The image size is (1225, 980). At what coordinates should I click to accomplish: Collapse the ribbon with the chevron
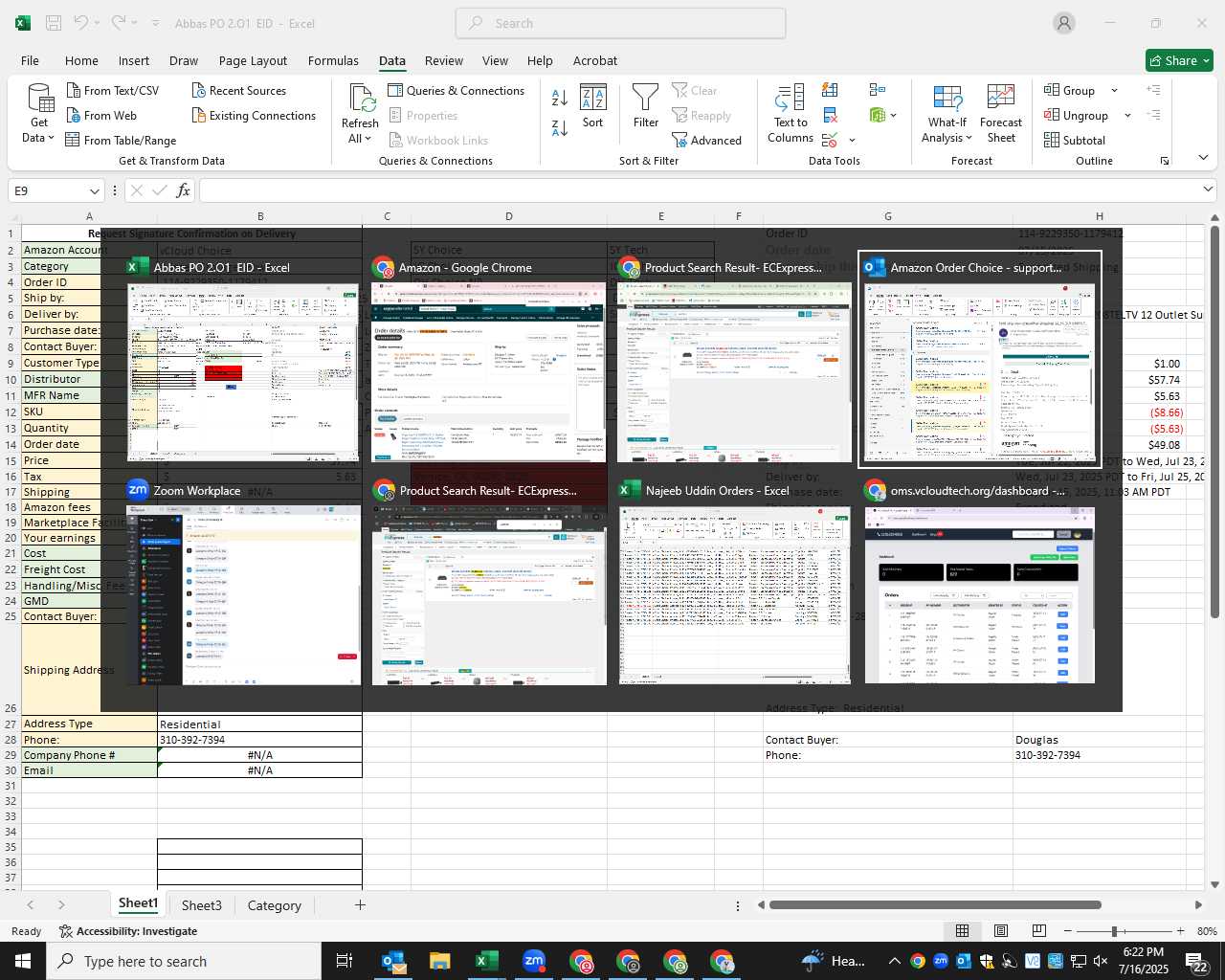point(1203,157)
